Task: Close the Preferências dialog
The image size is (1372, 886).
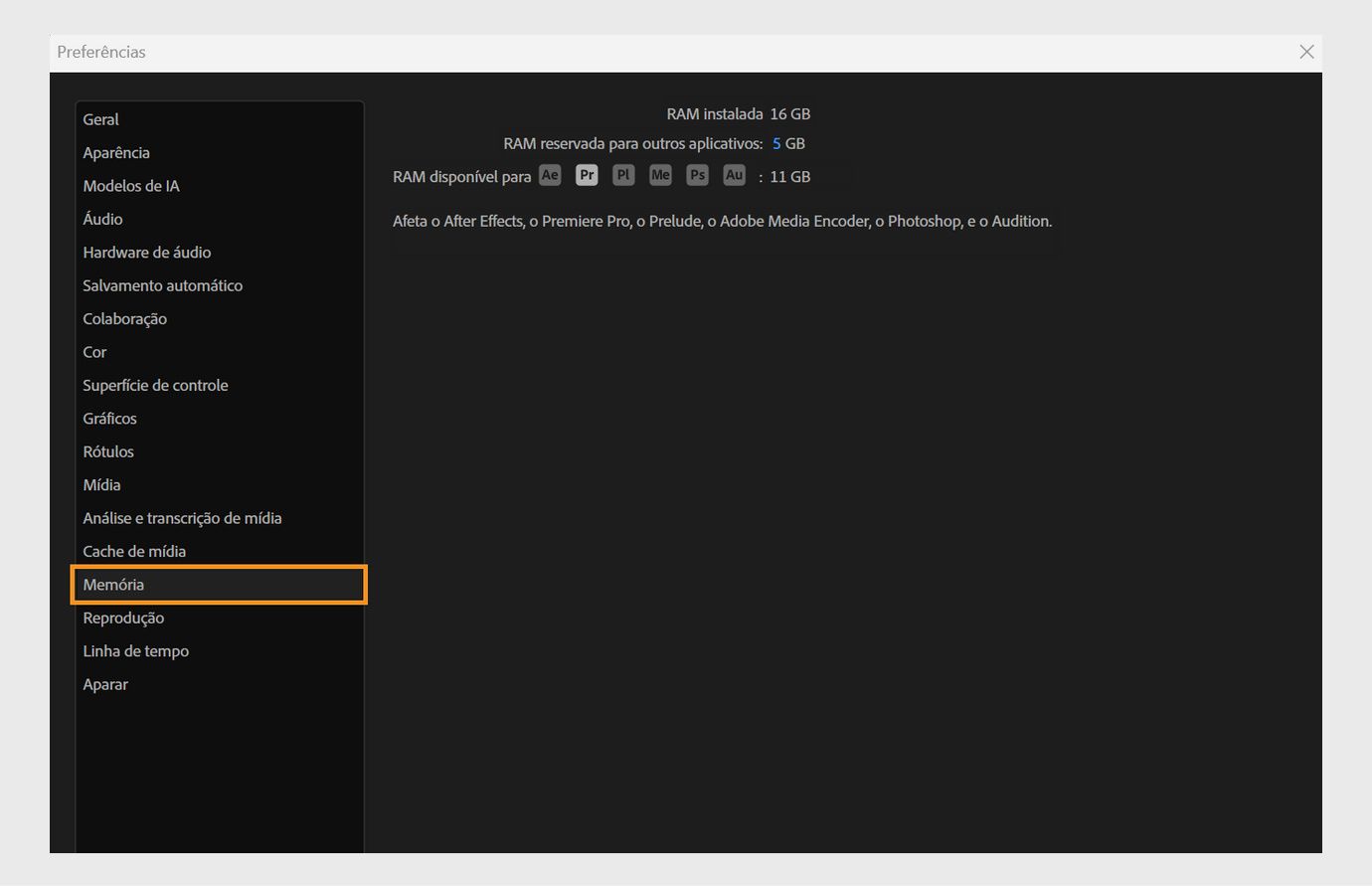Action: [x=1306, y=52]
